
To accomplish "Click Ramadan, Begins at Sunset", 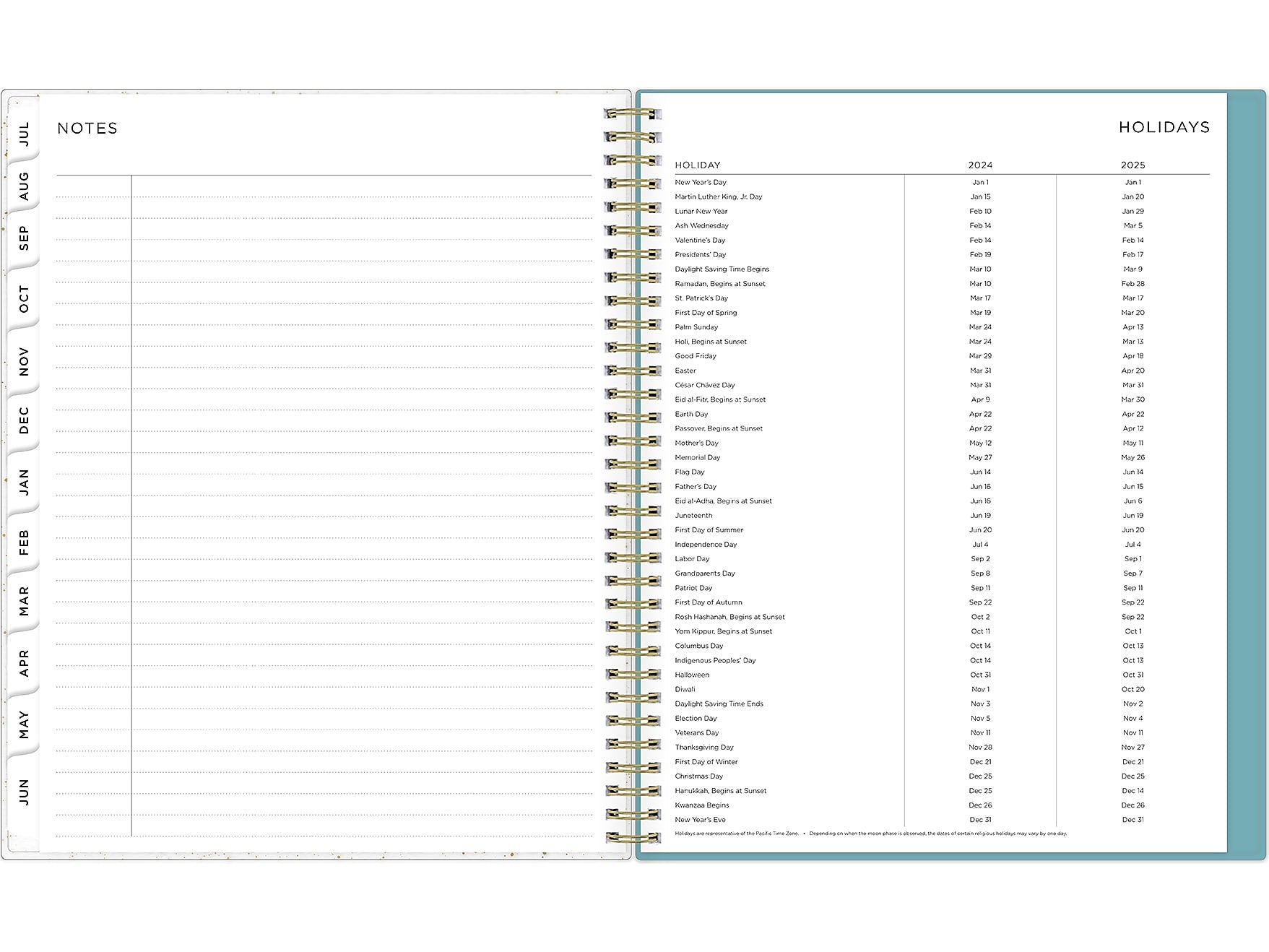I will [x=720, y=284].
